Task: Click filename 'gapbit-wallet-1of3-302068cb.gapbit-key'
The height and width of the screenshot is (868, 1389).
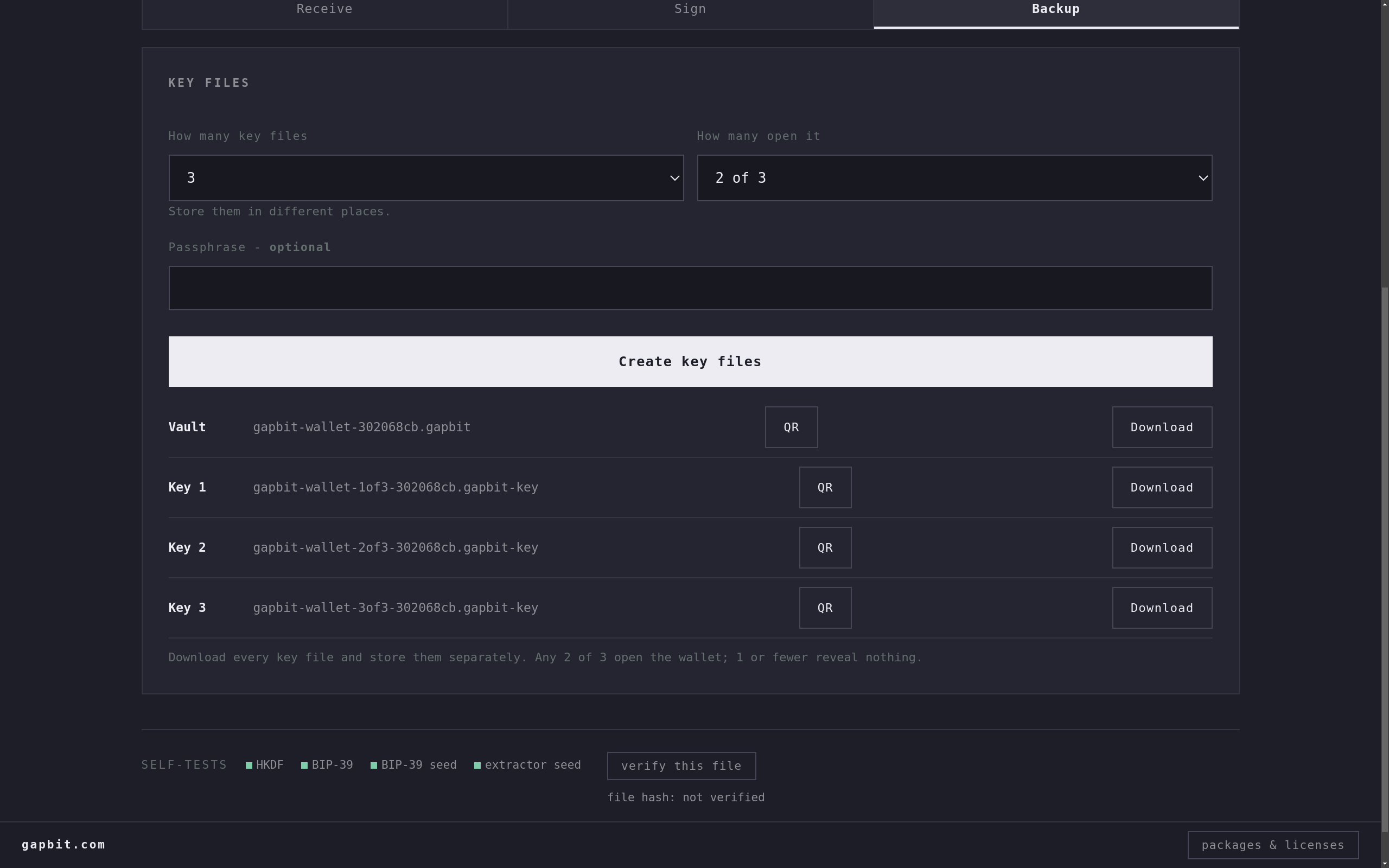Action: tap(396, 487)
